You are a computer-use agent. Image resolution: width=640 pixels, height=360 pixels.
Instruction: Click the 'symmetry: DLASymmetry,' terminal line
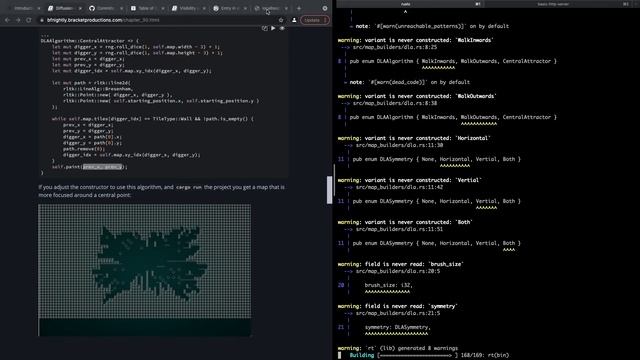[x=398, y=327]
